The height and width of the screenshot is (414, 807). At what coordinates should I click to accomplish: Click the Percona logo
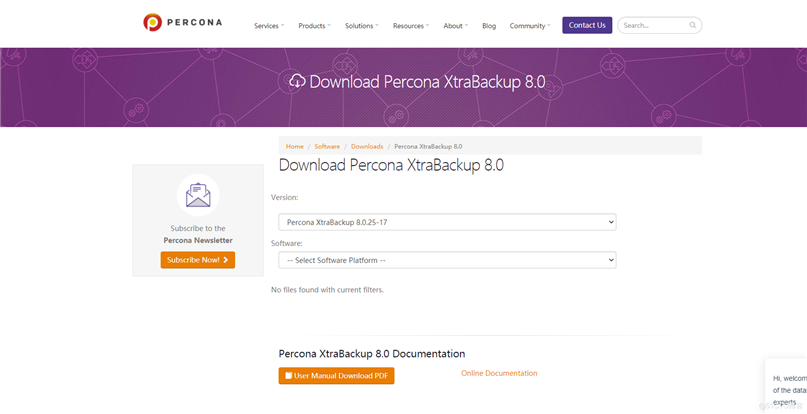[x=183, y=23]
